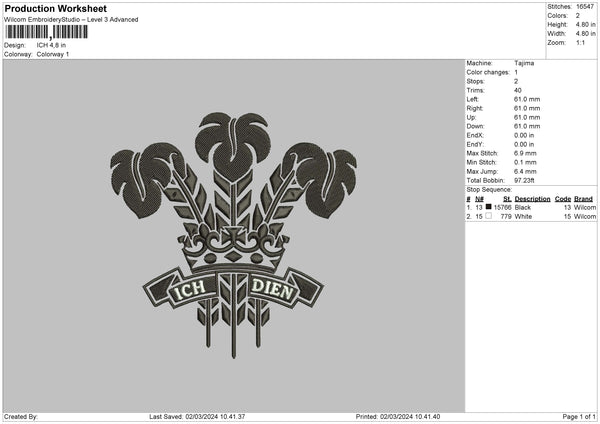Viewport: 600px width, 424px height.
Task: Click the 'Design:' label
Action: 15,45
